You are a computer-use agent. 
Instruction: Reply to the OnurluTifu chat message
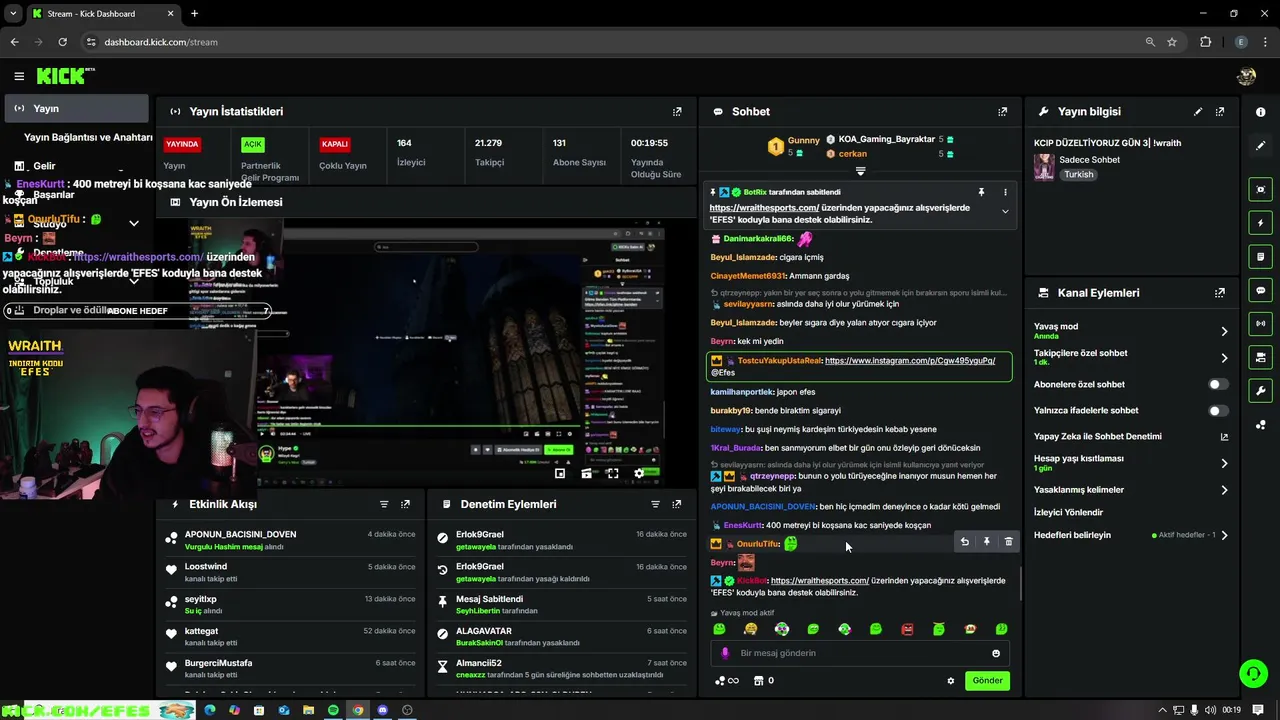(965, 542)
